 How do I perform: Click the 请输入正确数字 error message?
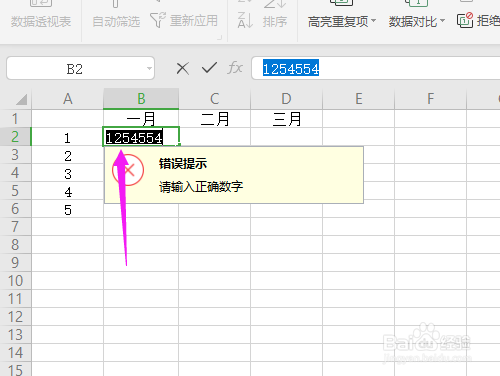[201, 186]
